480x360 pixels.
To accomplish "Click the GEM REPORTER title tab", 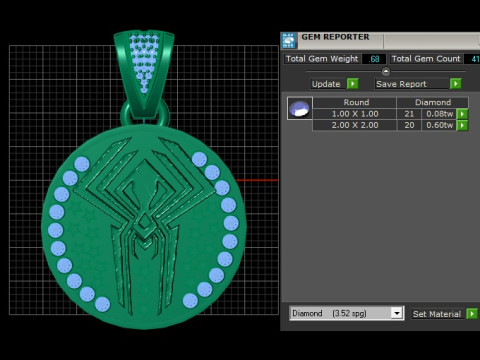I will tap(335, 37).
